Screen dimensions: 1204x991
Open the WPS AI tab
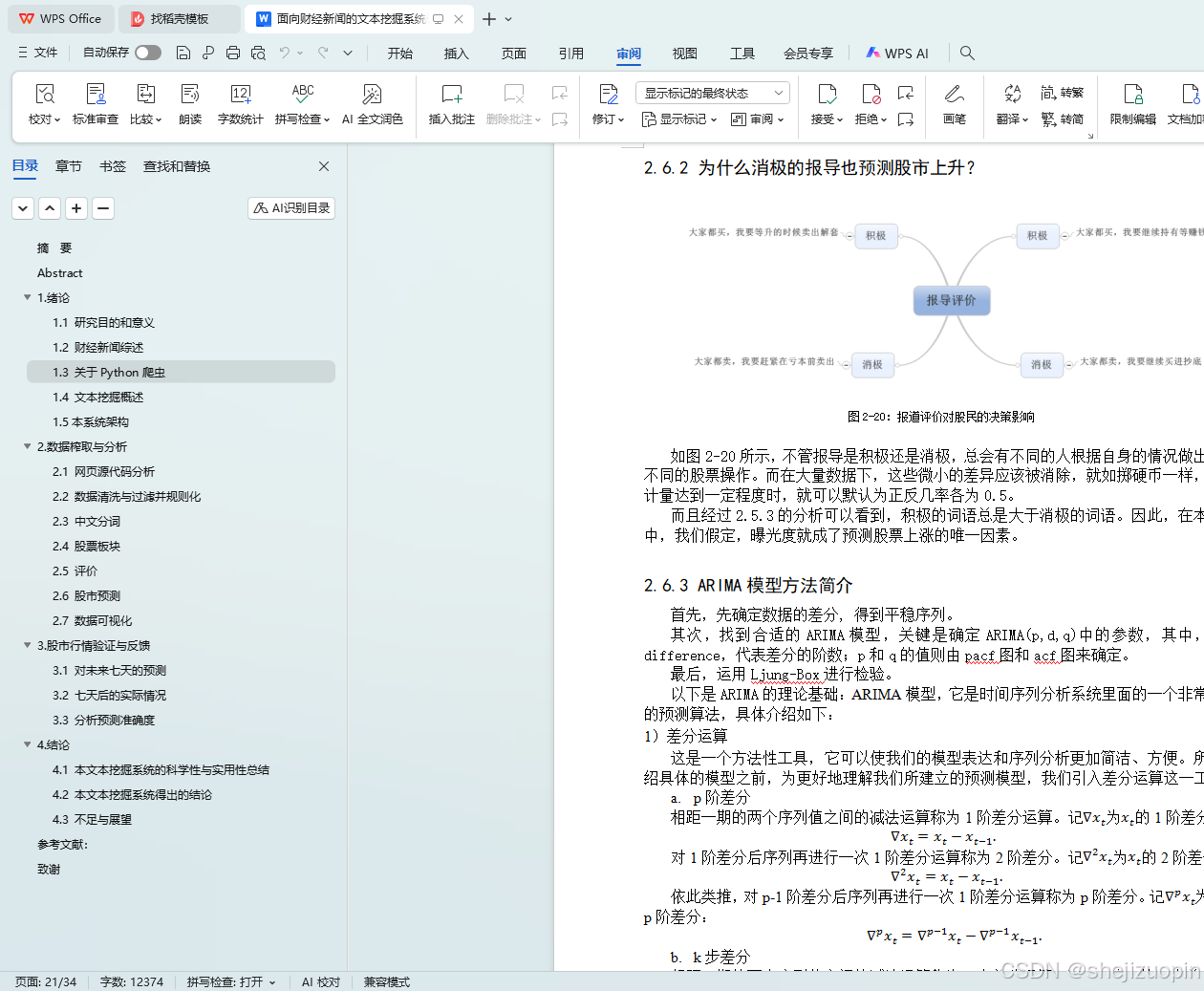[x=897, y=54]
